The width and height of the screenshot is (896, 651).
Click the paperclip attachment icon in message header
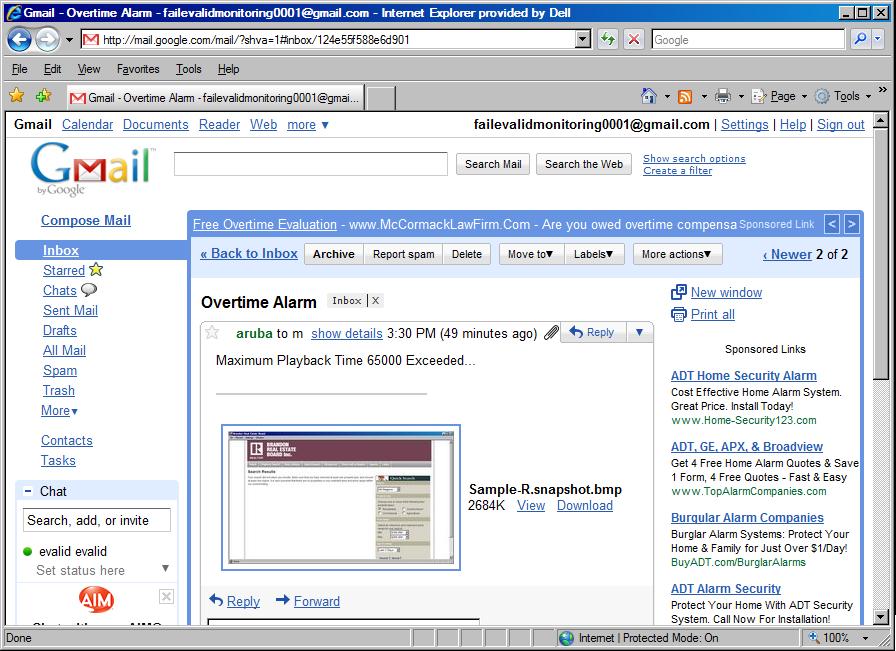point(551,333)
